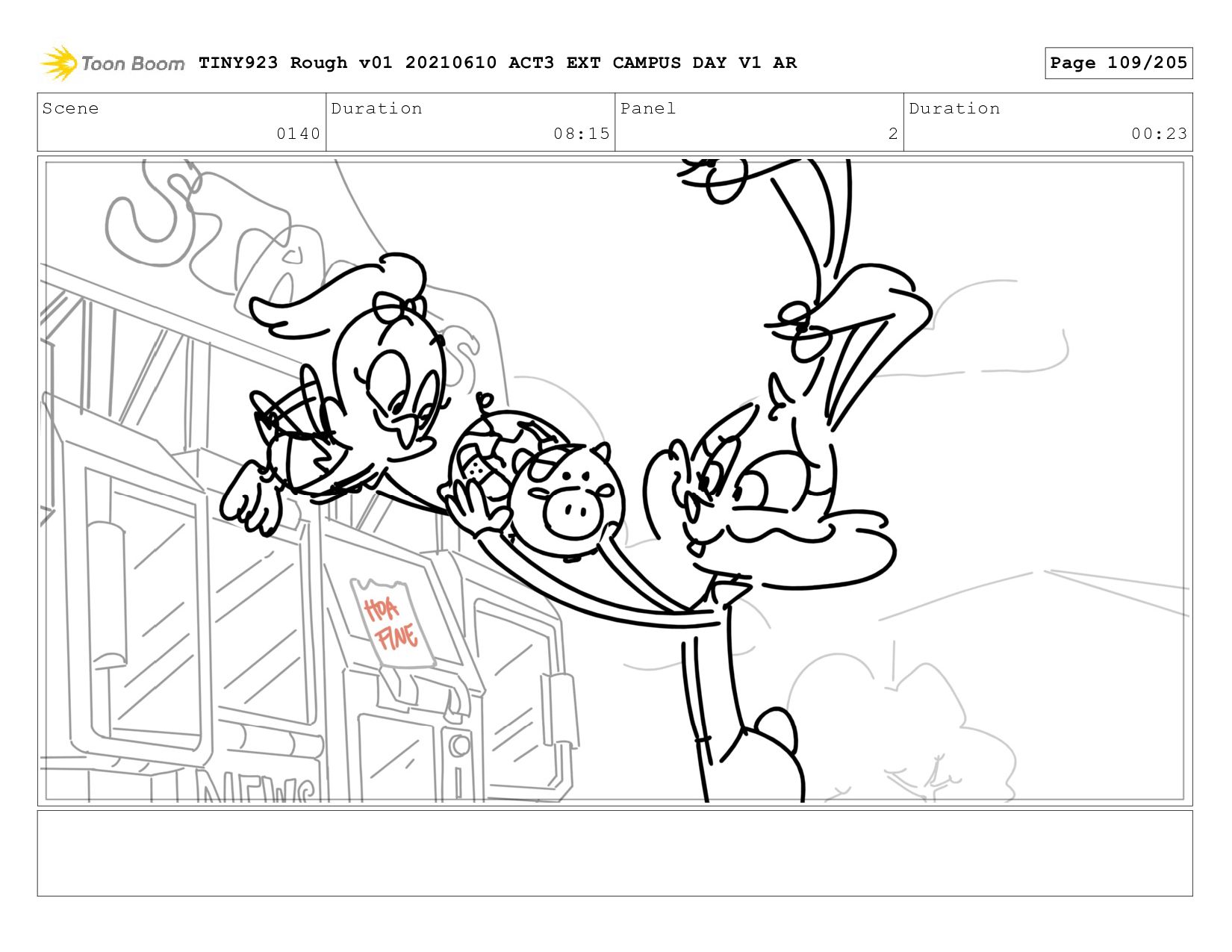Select panel duration value 00:23

tap(1159, 134)
